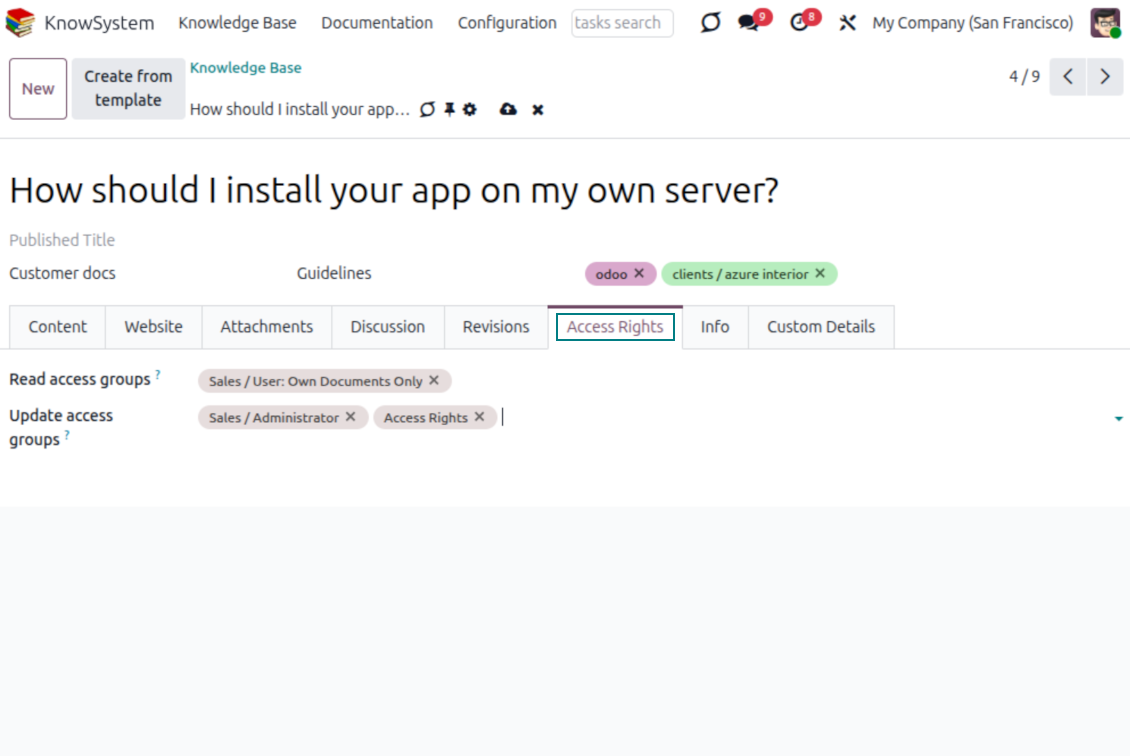Click the debug tools wrench icon
Screen dimensions: 1130x756
(x=848, y=23)
